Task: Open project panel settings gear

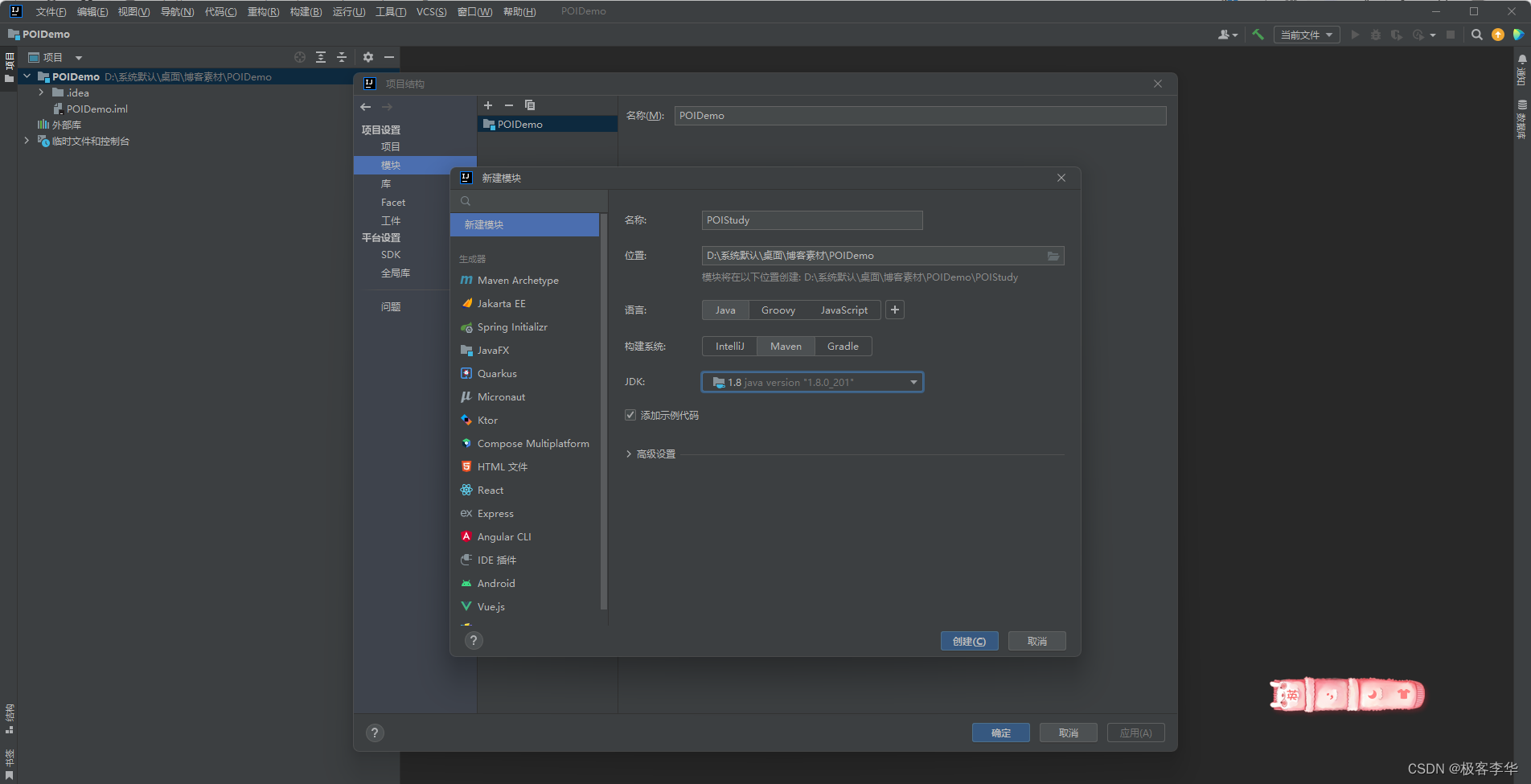Action: tap(368, 57)
